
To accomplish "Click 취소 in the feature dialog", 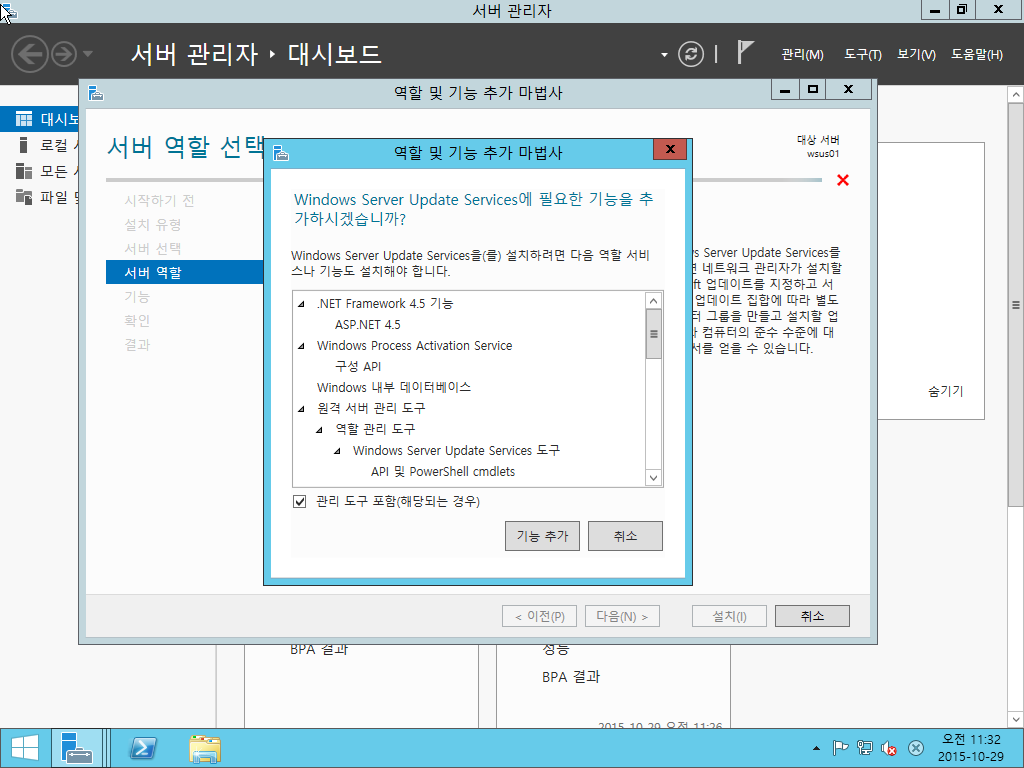I will click(x=625, y=536).
